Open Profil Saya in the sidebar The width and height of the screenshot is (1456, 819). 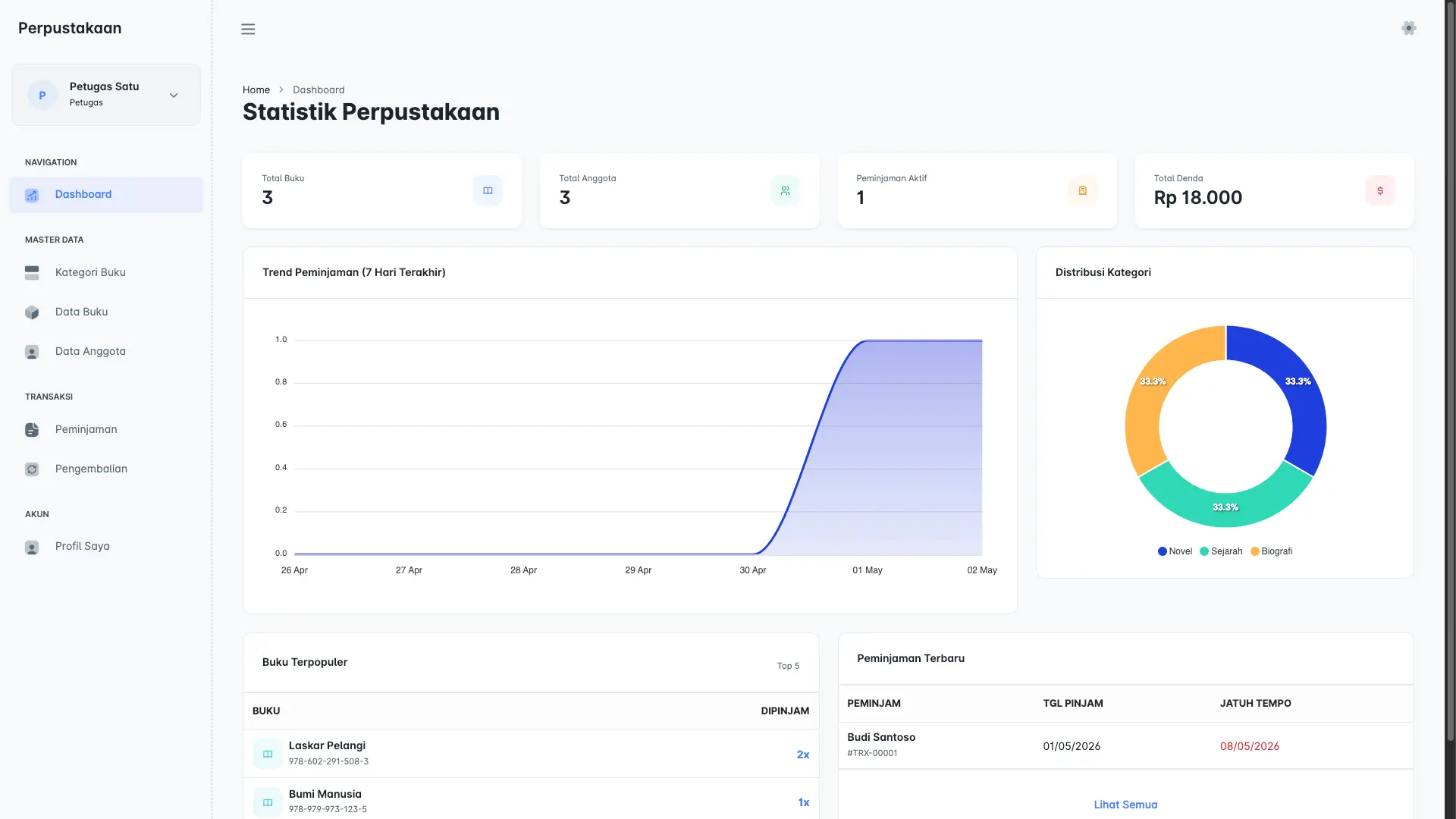click(106, 546)
